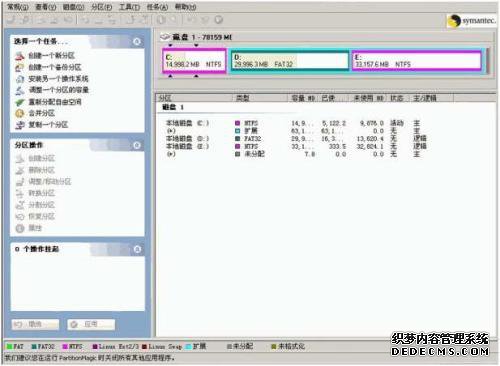Viewport: 500px width, 366px height.
Task: Click the greyed 分割分区 operation icon
Action: (20, 205)
